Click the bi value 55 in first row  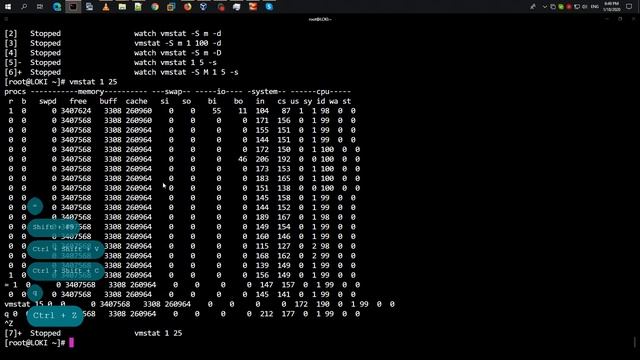217,111
